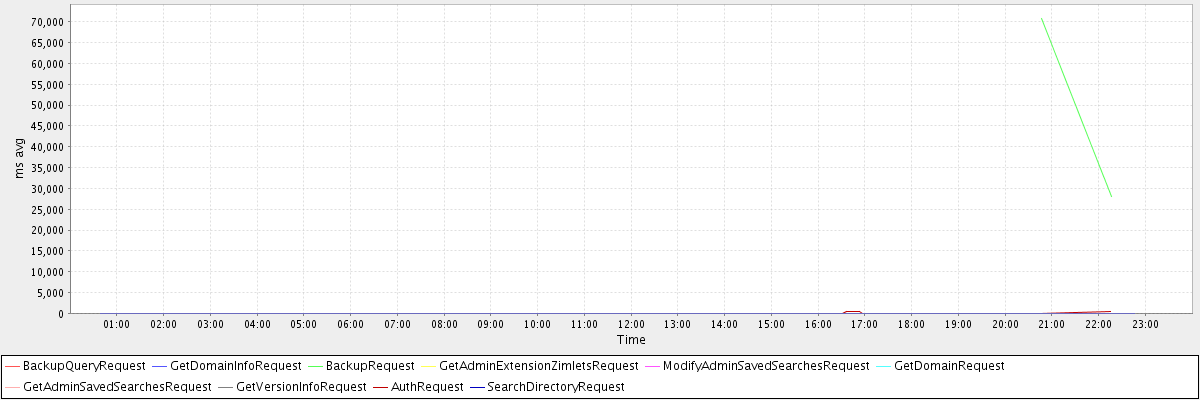
Task: Select the GetAdminExtensionZimletsRequest legend label
Action: pyautogui.click(x=538, y=366)
